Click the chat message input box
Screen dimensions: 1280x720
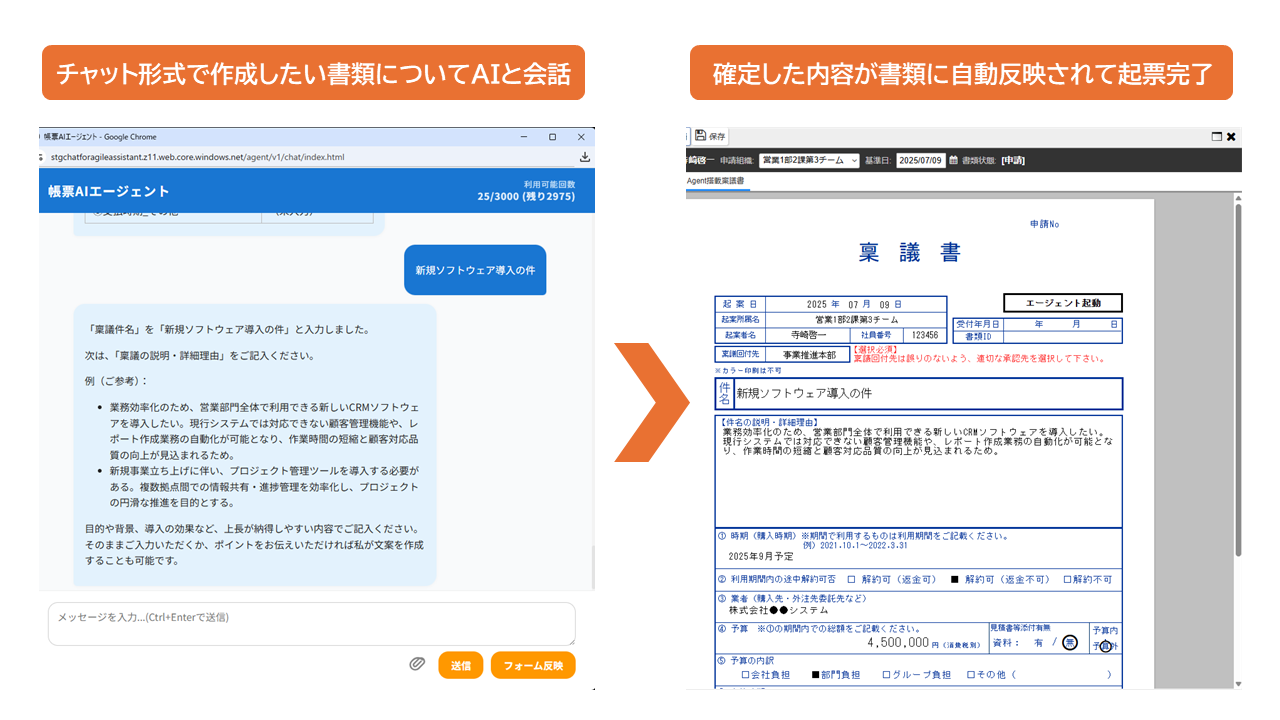311,623
